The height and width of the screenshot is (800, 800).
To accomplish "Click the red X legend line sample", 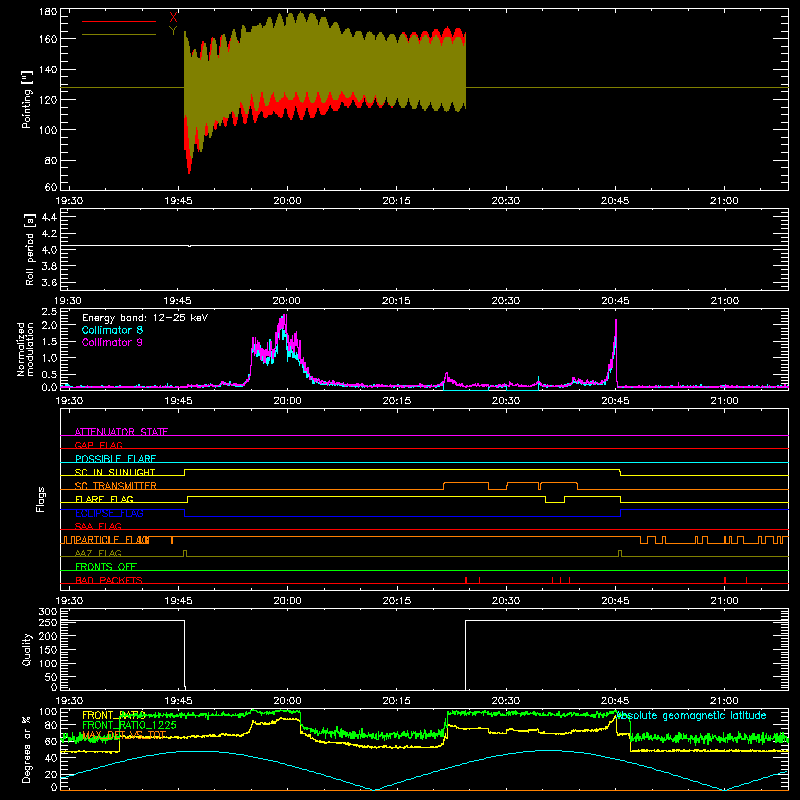I will coord(118,21).
